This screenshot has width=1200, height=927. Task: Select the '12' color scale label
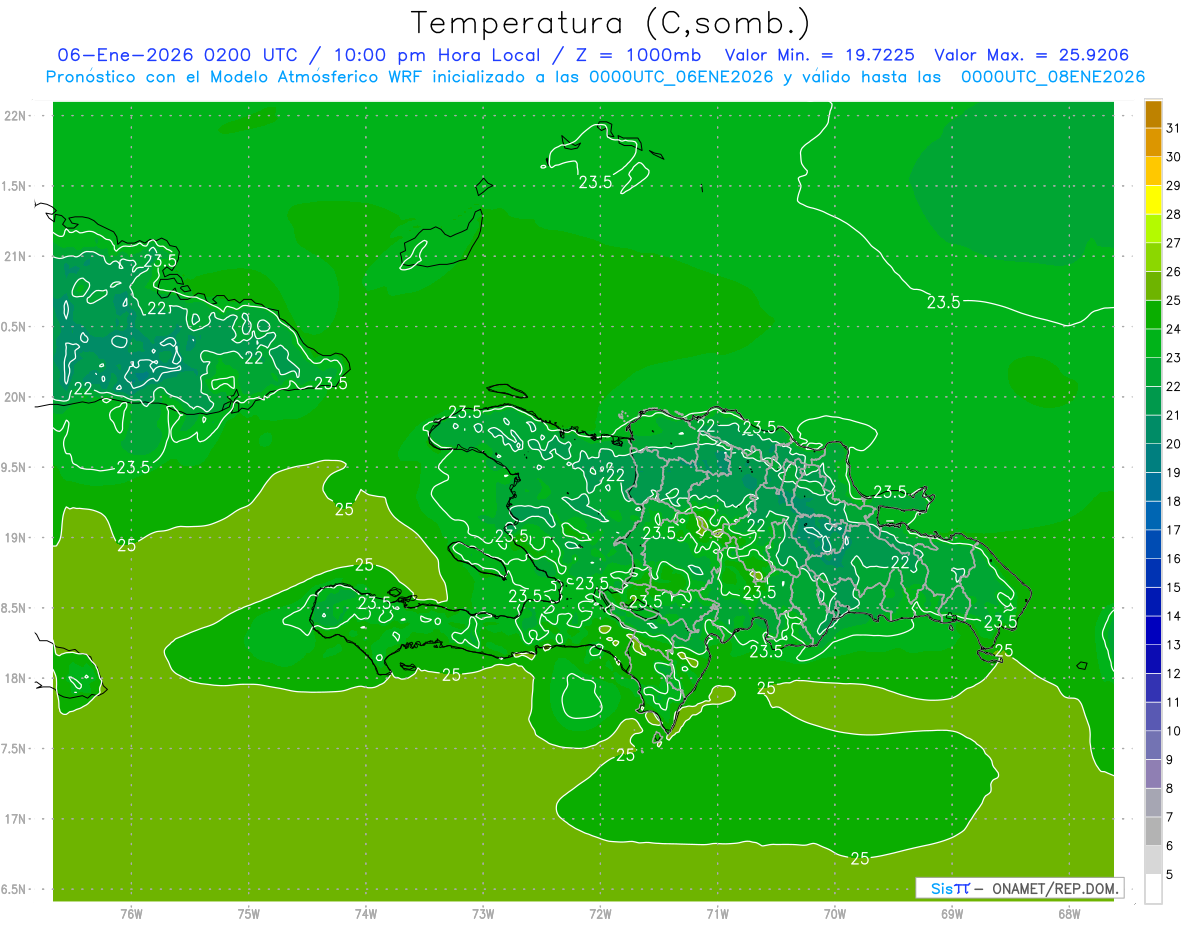[x=1174, y=674]
